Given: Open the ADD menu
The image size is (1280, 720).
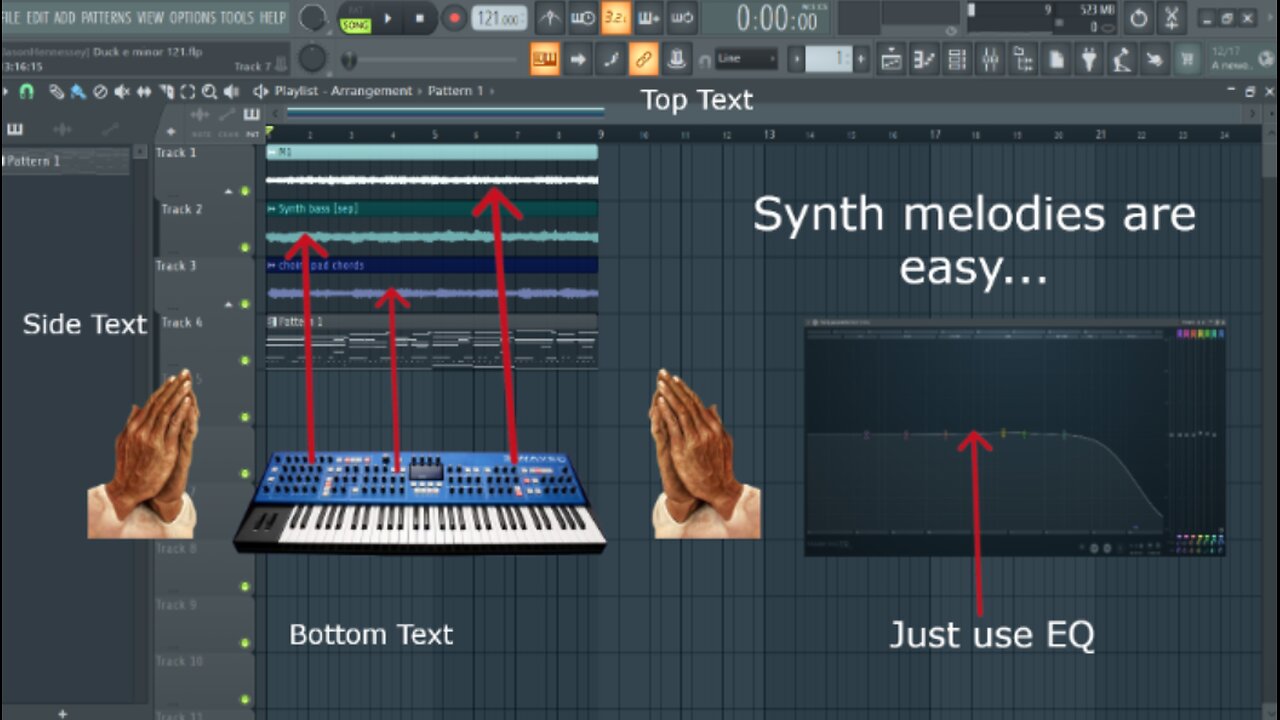Looking at the screenshot, I should pyautogui.click(x=64, y=18).
